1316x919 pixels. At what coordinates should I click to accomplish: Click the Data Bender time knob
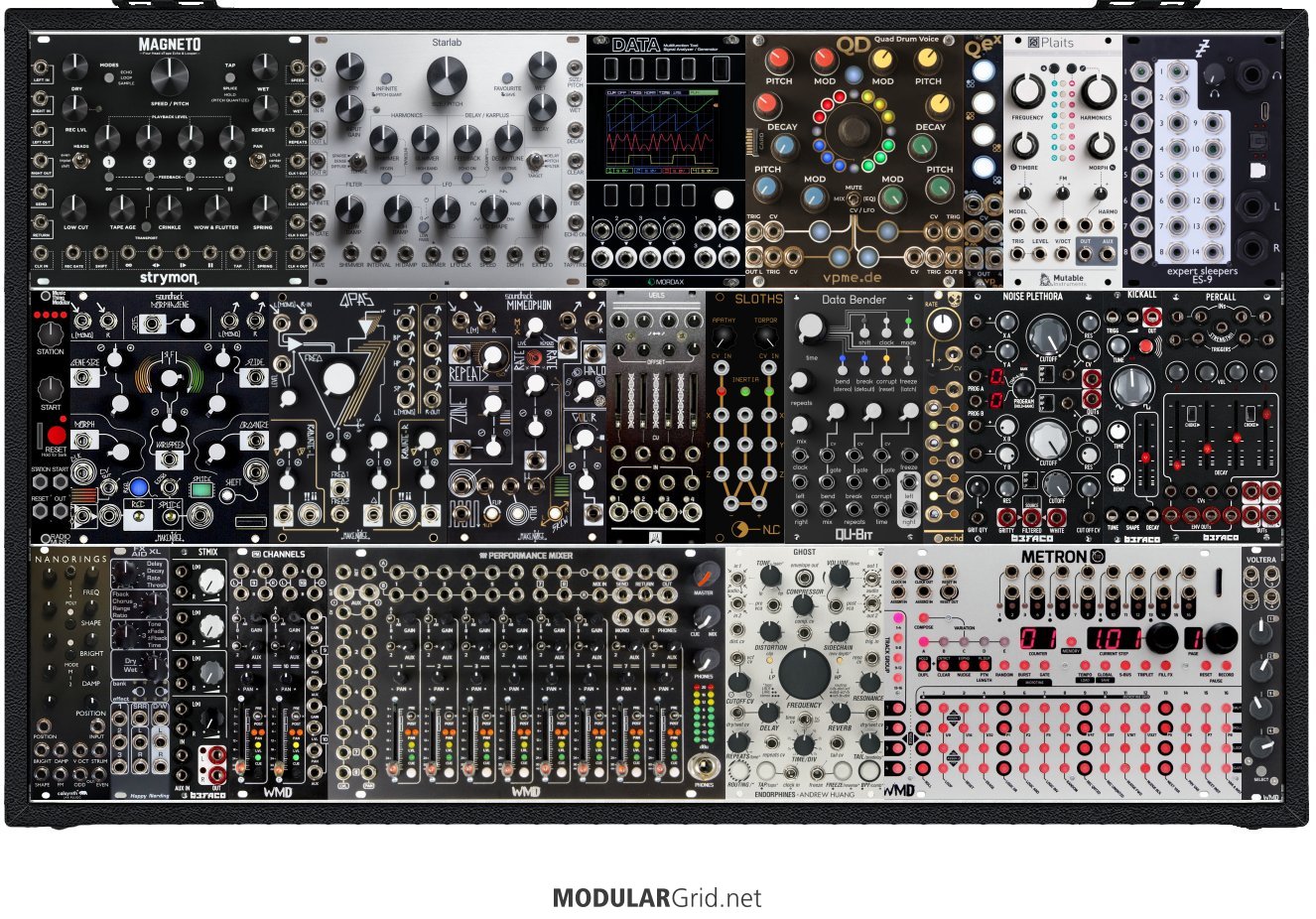811,328
